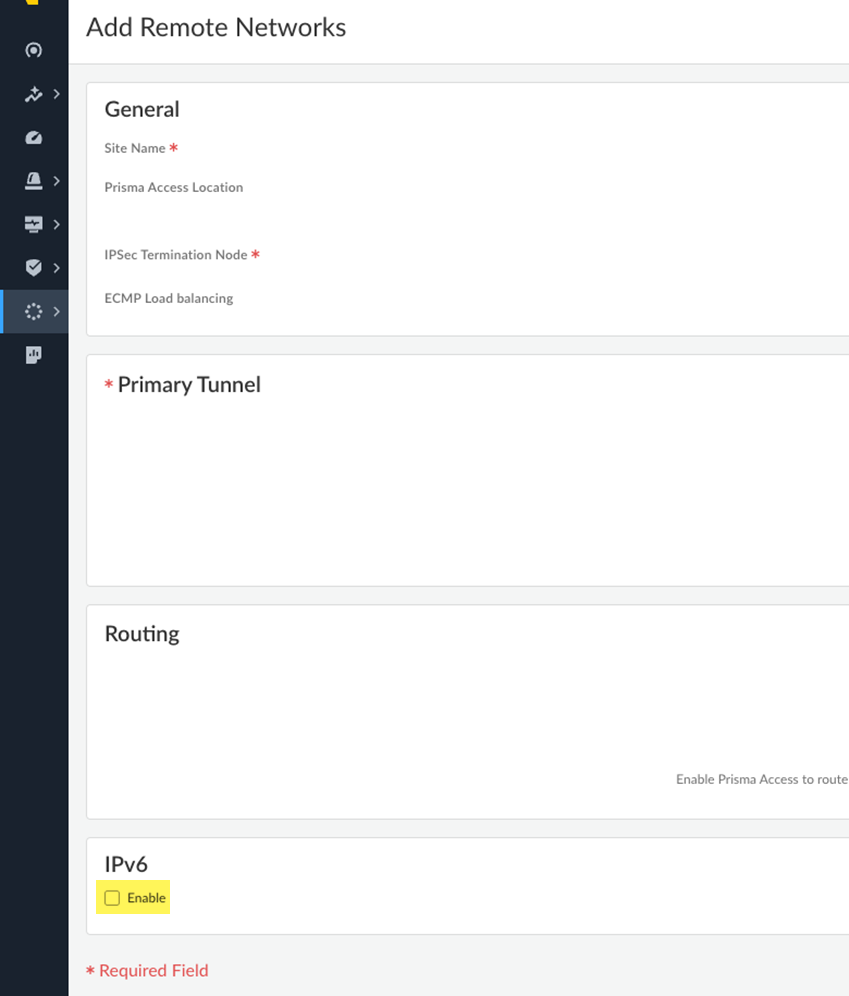Enable the IPv6 checkbox
Viewport: 849px width, 996px height.
[112, 898]
